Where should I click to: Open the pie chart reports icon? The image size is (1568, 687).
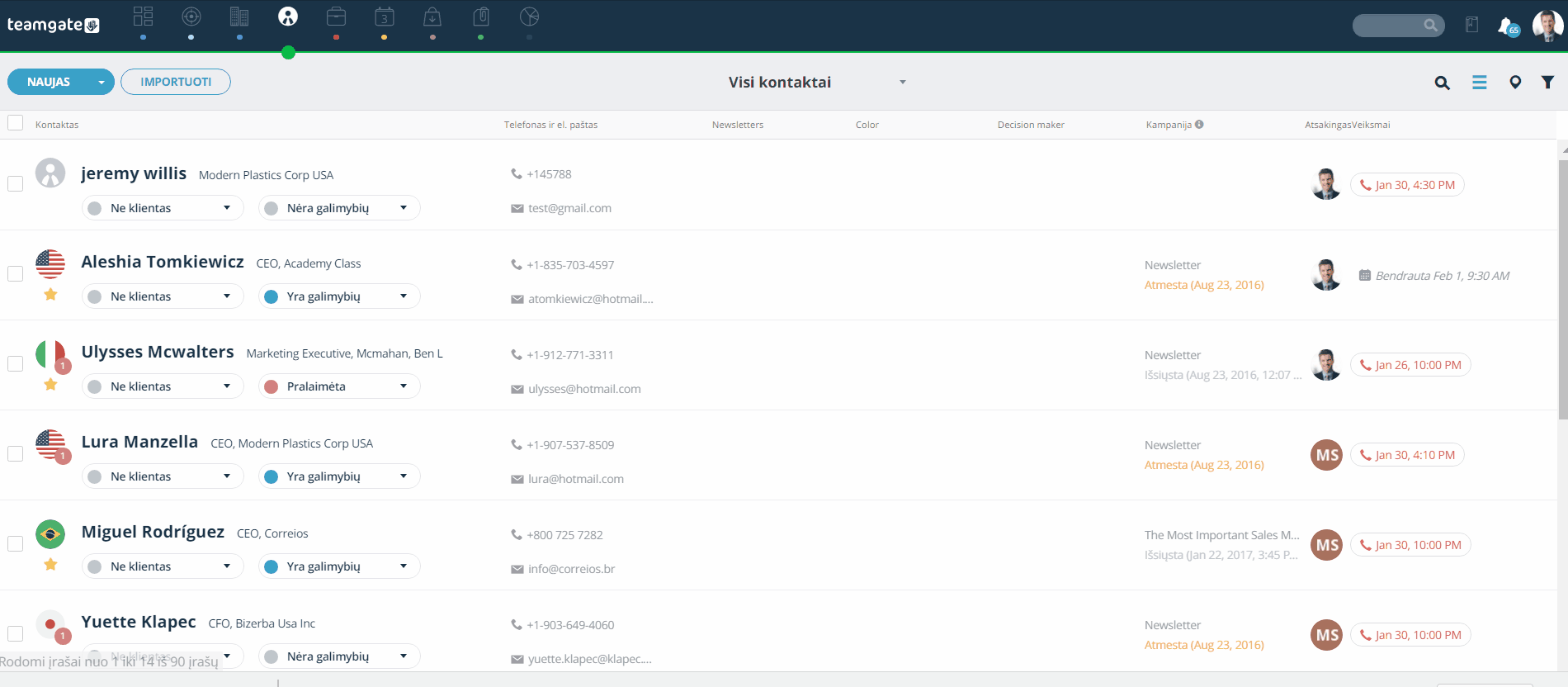pos(530,17)
